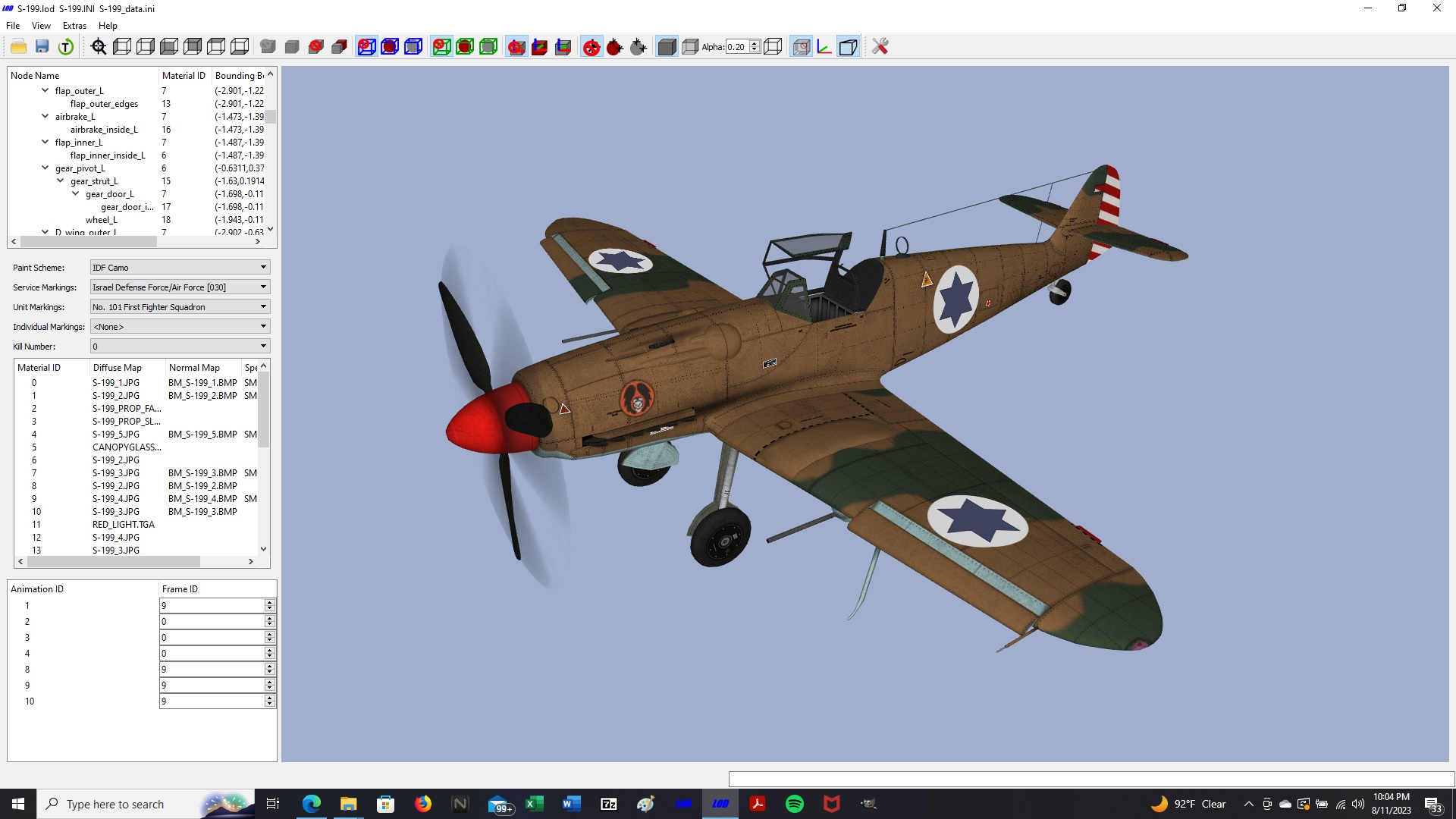The width and height of the screenshot is (1456, 819).
Task: Toggle blue wireframe cube with prohibition sign
Action: coord(366,47)
